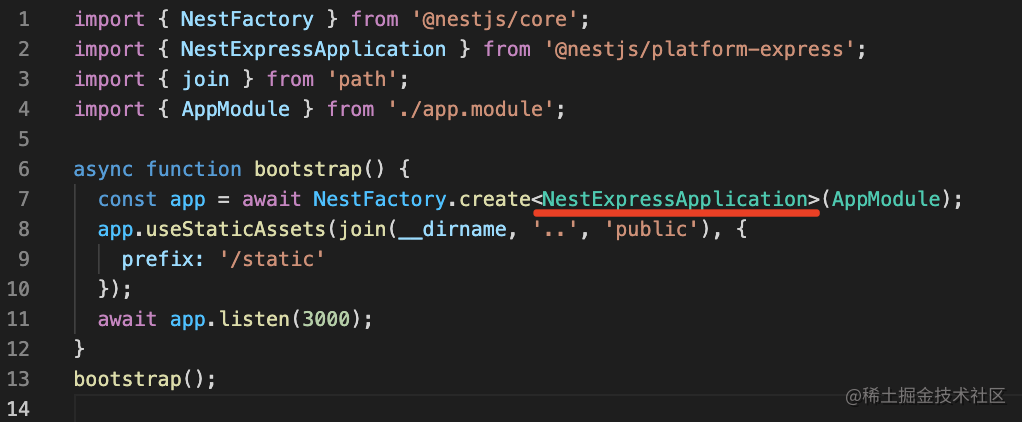Click line number 14 in the gutter
The image size is (1022, 422).
click(x=19, y=408)
